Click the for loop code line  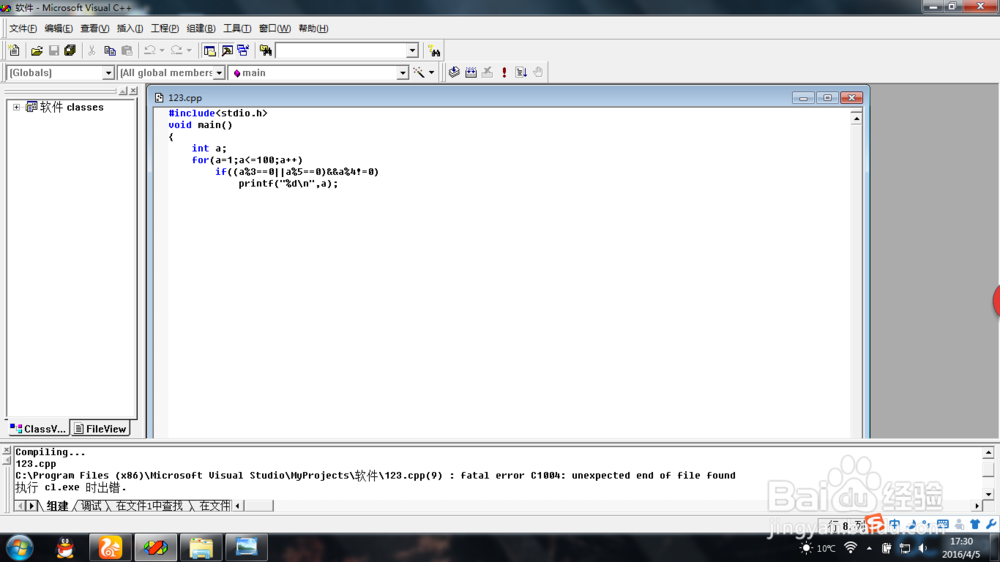[x=247, y=160]
